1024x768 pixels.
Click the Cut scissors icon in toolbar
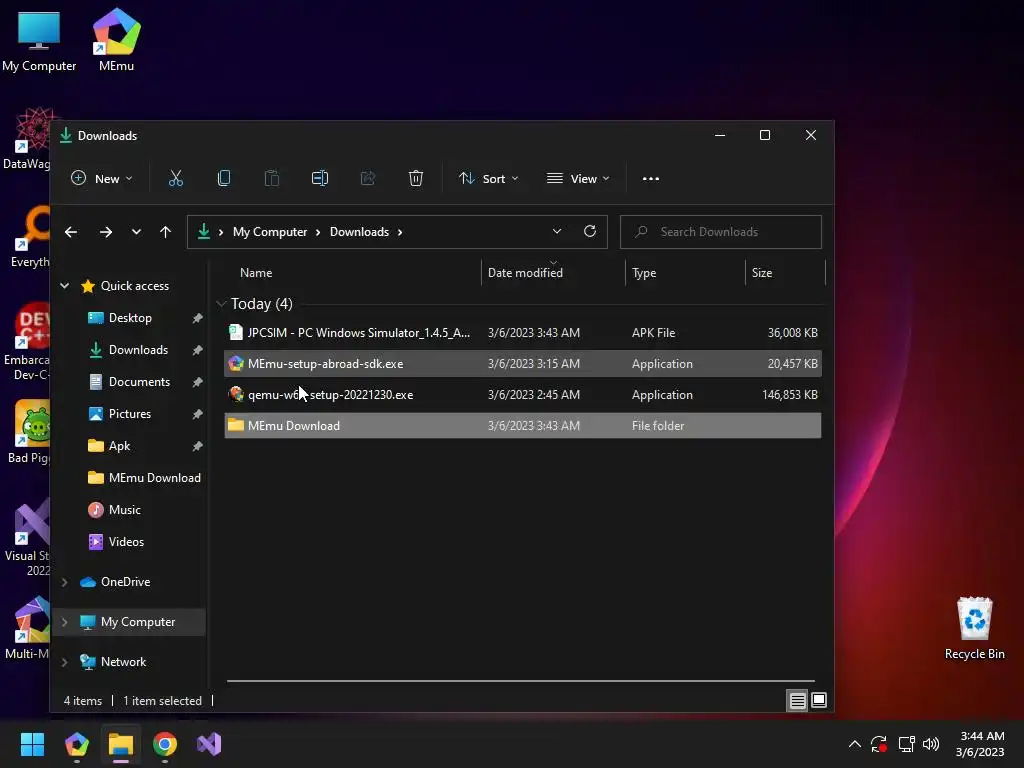point(176,178)
